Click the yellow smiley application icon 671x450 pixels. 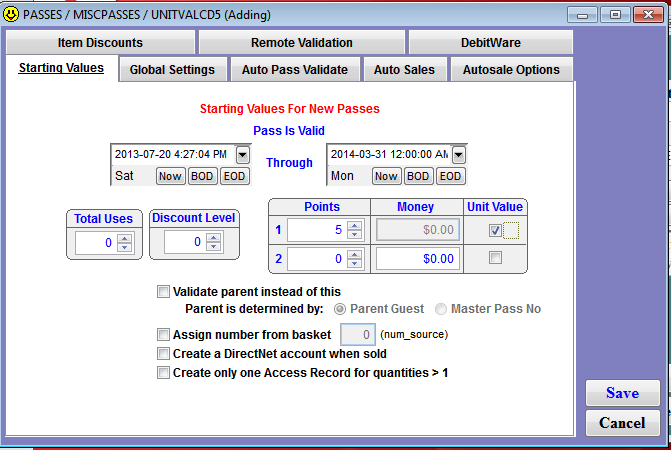click(x=11, y=14)
